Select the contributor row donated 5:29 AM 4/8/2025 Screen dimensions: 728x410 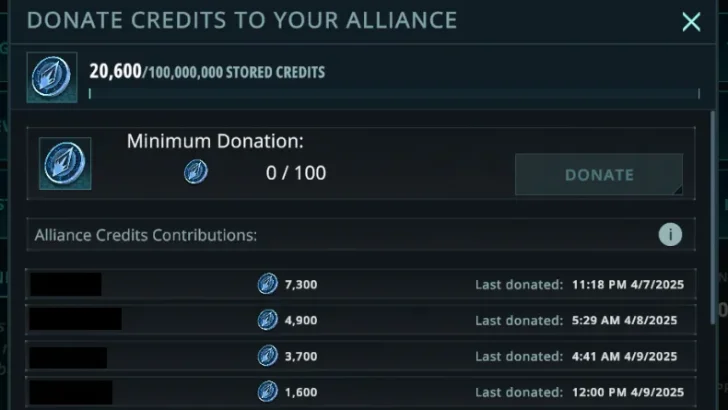pyautogui.click(x=360, y=320)
